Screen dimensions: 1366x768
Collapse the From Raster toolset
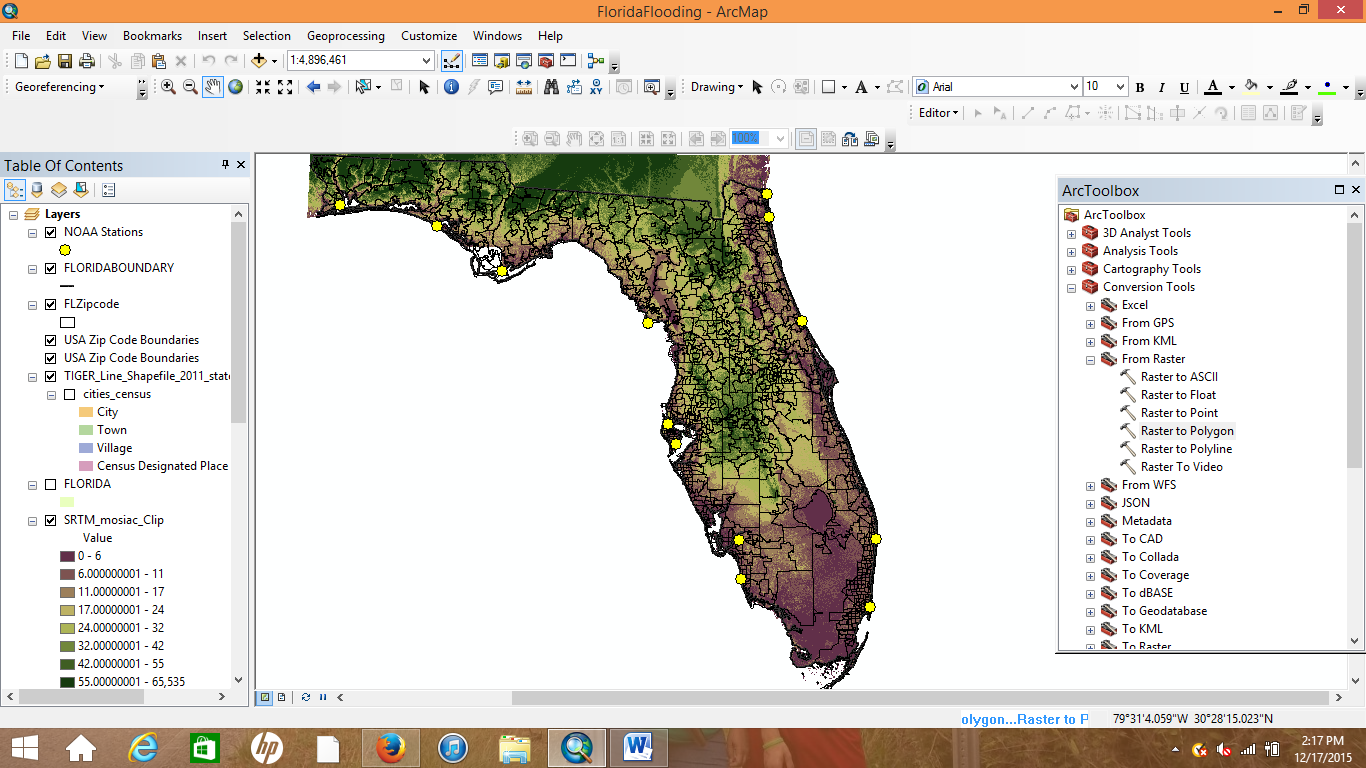pyautogui.click(x=1090, y=359)
